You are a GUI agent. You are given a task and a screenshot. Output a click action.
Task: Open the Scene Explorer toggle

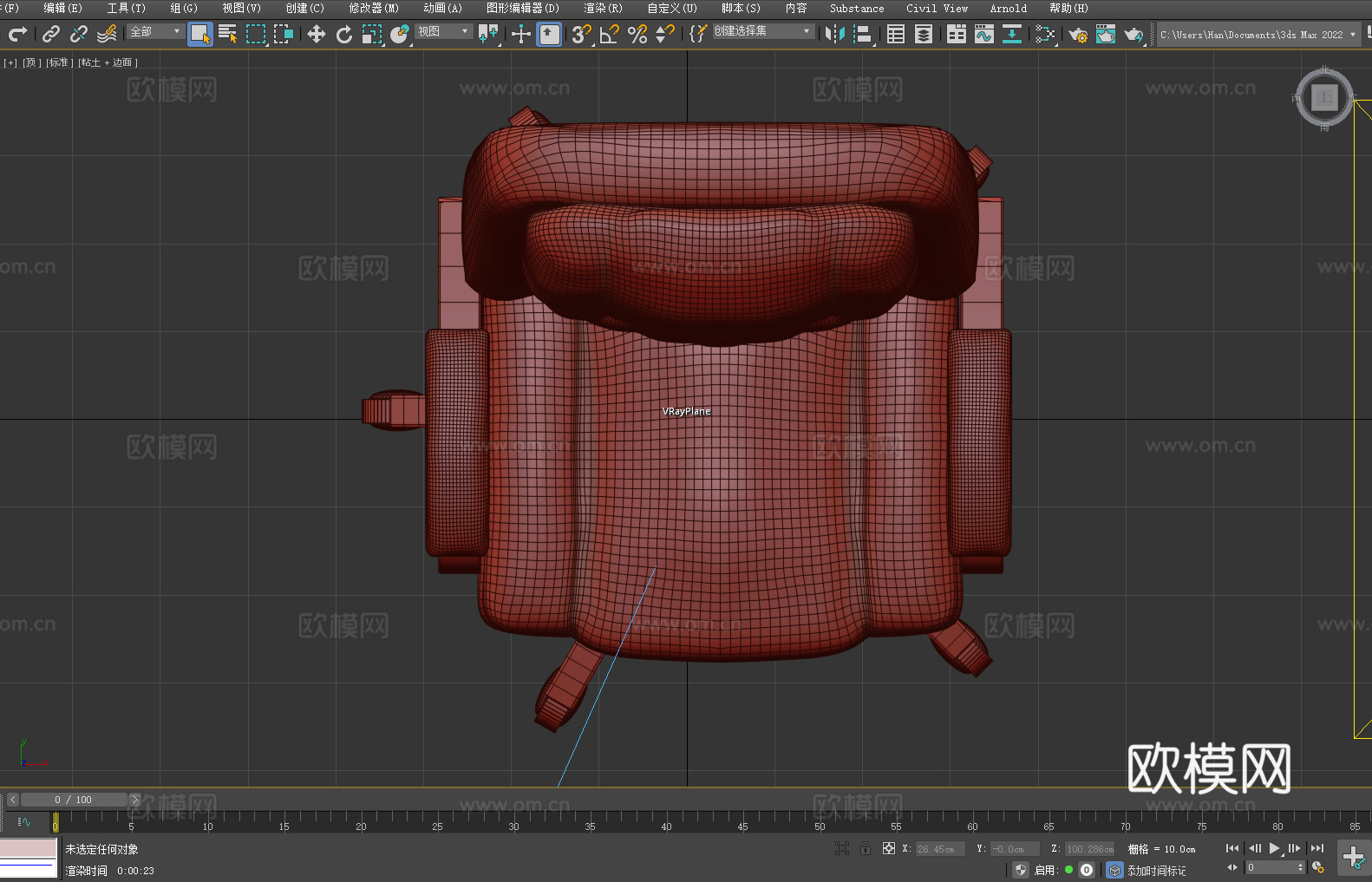896,34
